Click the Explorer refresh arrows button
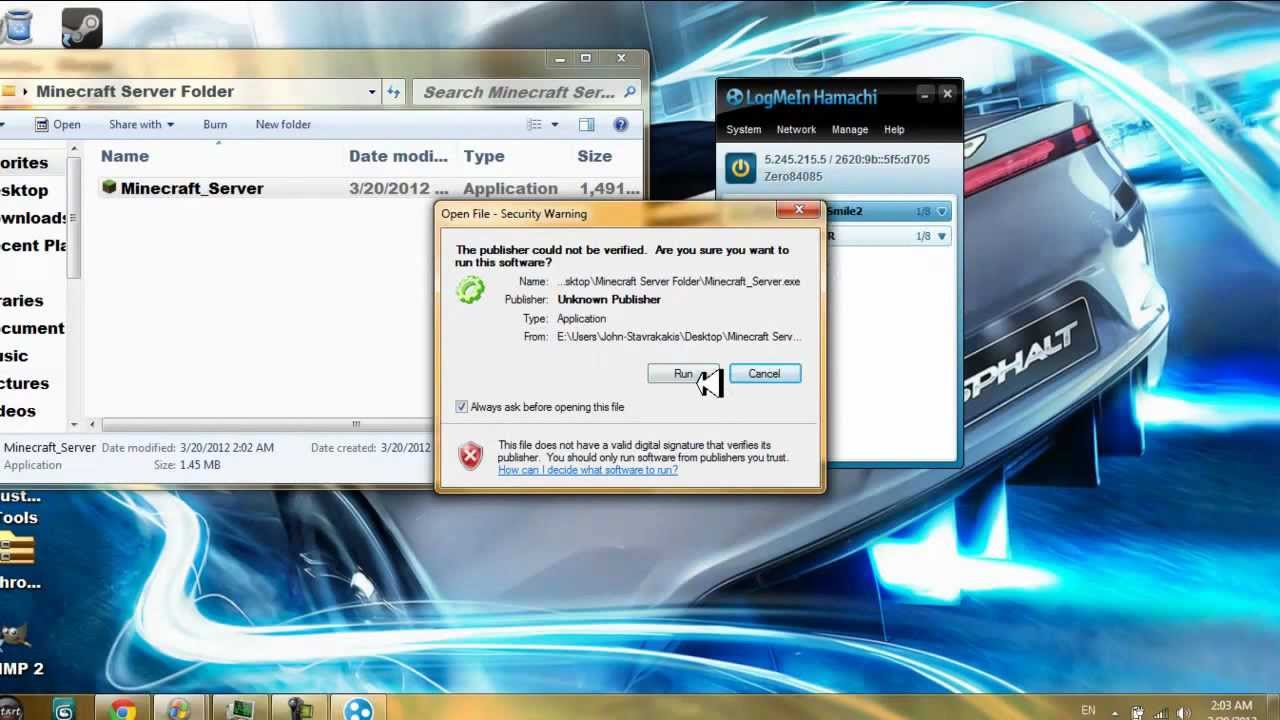 393,91
